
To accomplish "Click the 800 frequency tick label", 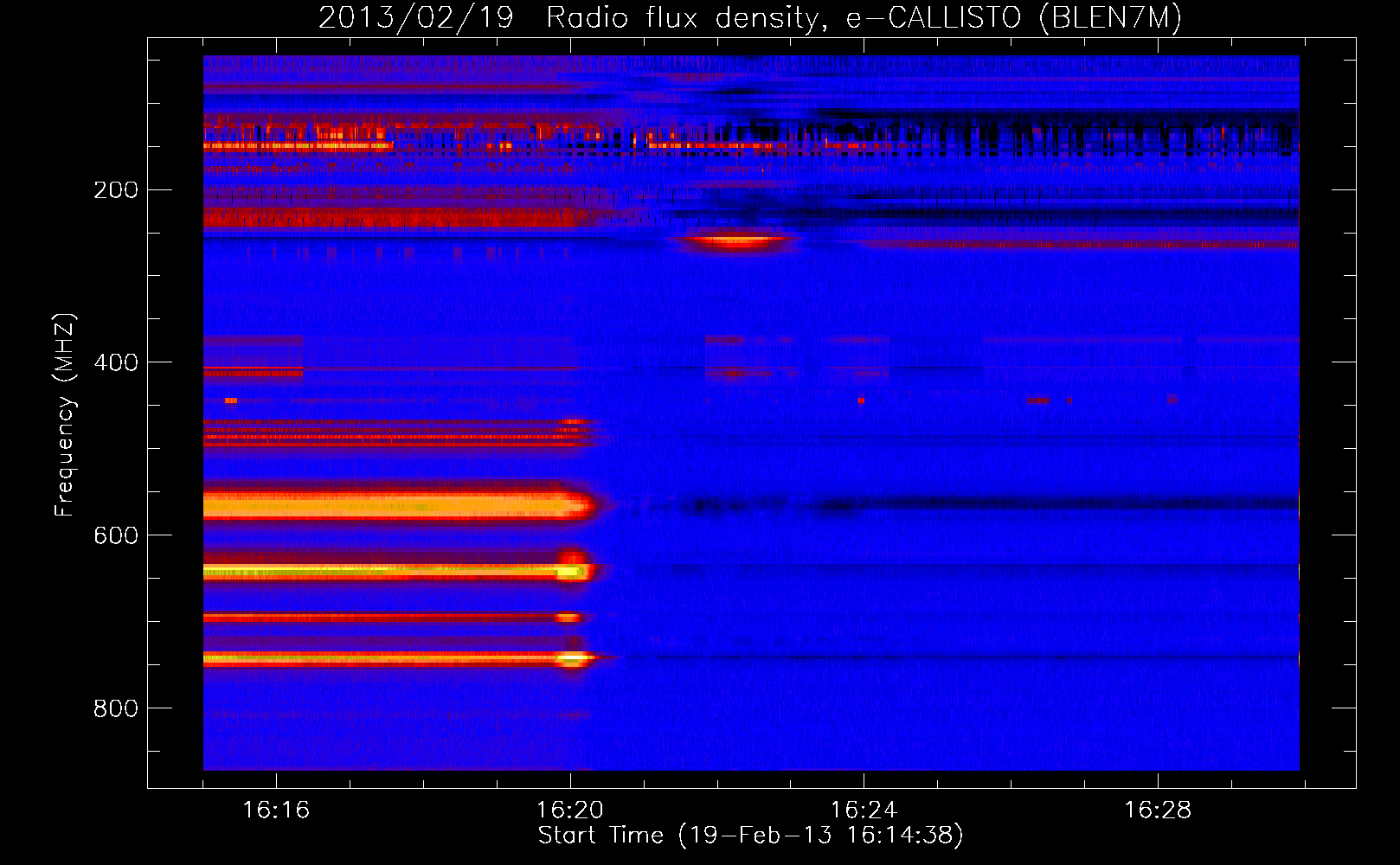I will click(x=116, y=708).
